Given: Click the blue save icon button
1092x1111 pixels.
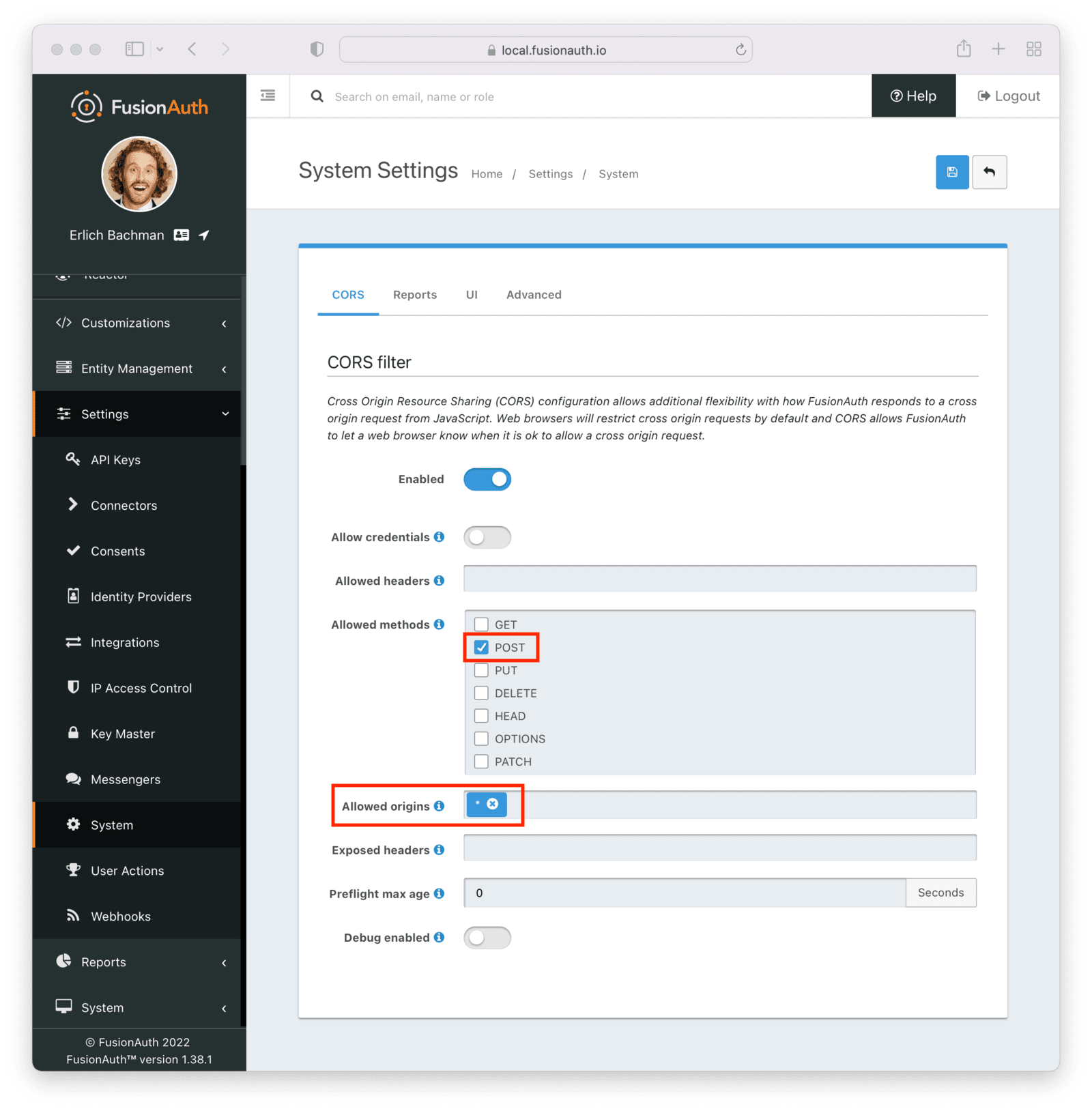Looking at the screenshot, I should [x=951, y=172].
